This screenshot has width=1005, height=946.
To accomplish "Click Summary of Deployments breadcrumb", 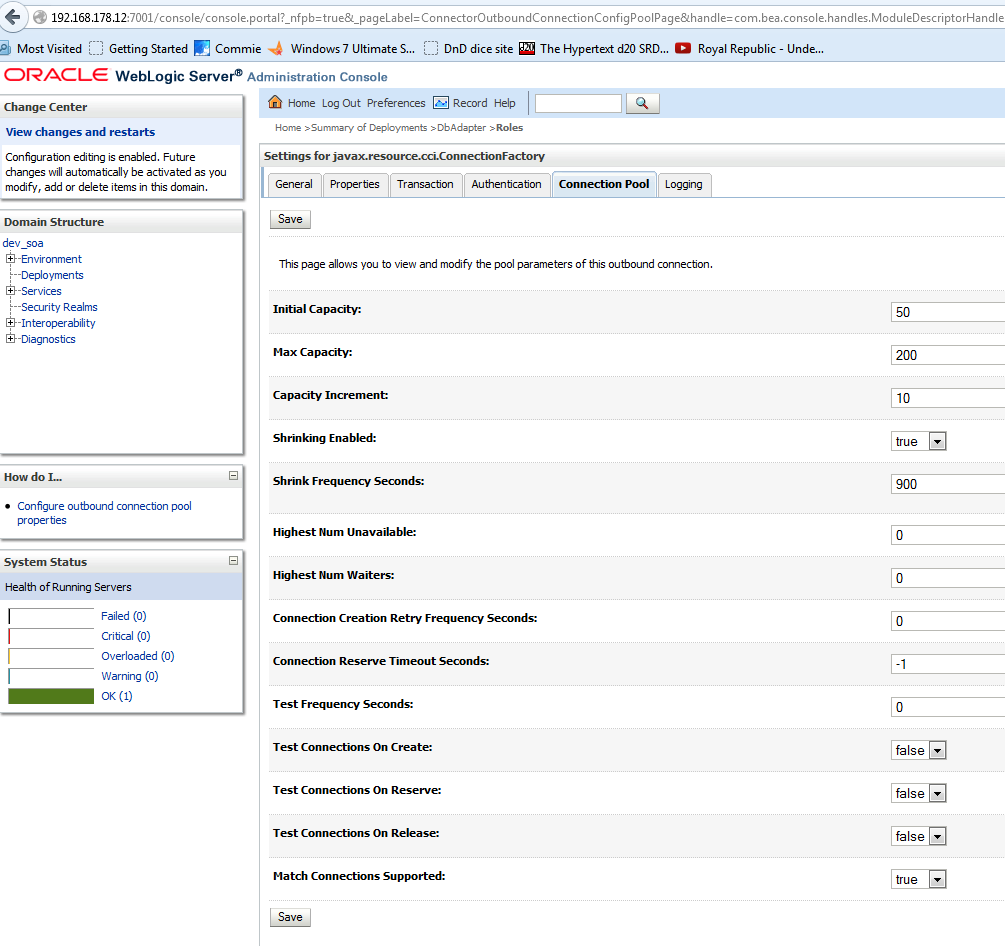I will 369,128.
